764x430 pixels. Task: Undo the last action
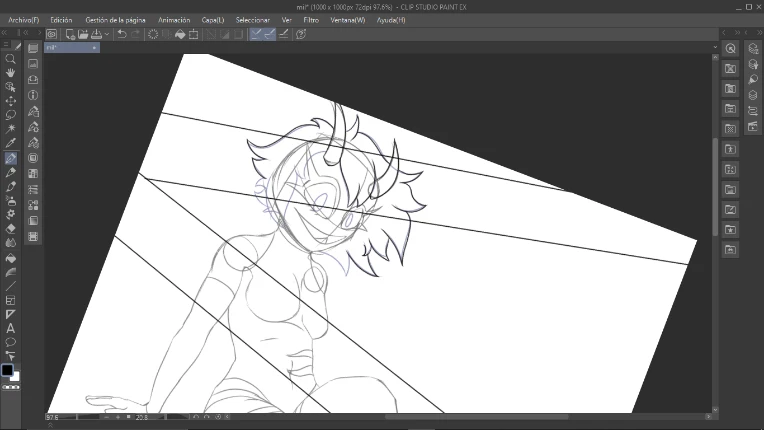[122, 34]
